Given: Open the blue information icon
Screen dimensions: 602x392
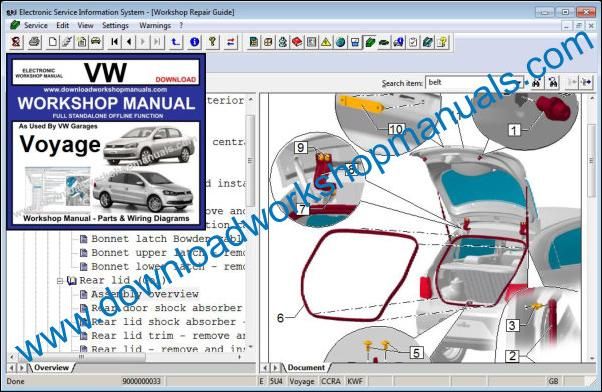Looking at the screenshot, I should pos(194,41).
